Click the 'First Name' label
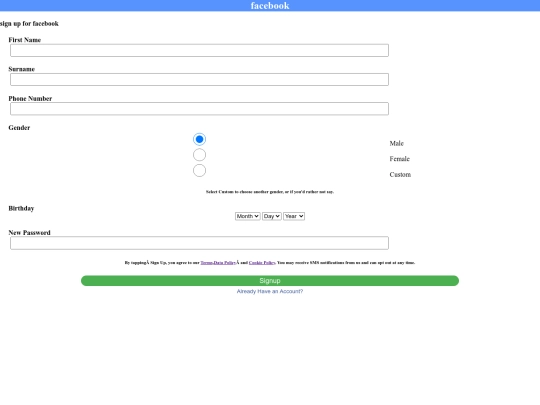 pyautogui.click(x=24, y=40)
